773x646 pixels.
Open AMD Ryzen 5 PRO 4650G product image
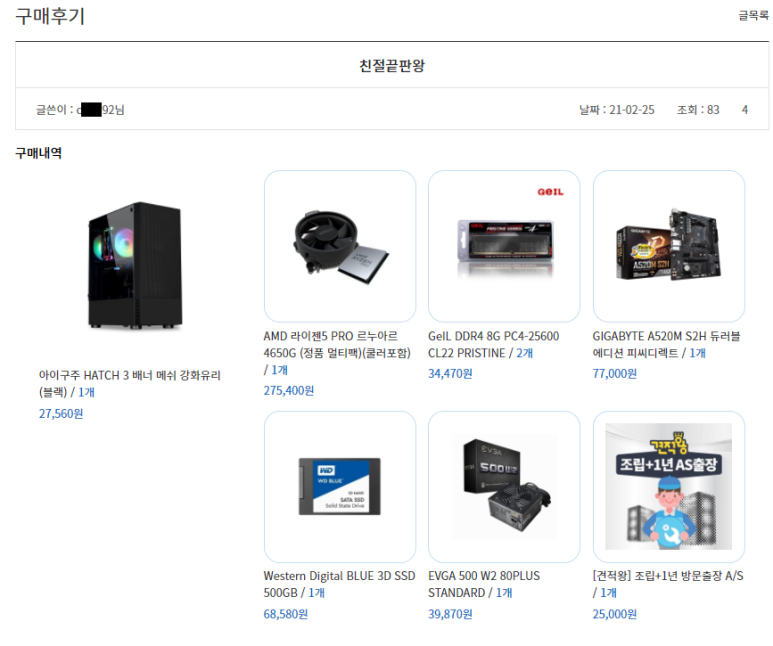340,246
